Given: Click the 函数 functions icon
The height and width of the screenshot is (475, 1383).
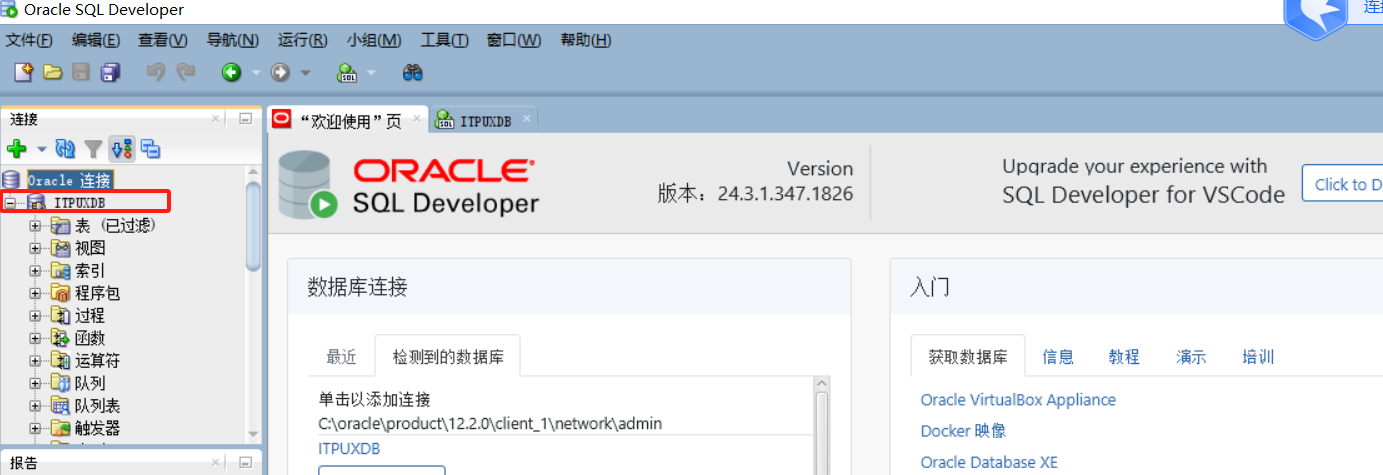Looking at the screenshot, I should [x=61, y=338].
